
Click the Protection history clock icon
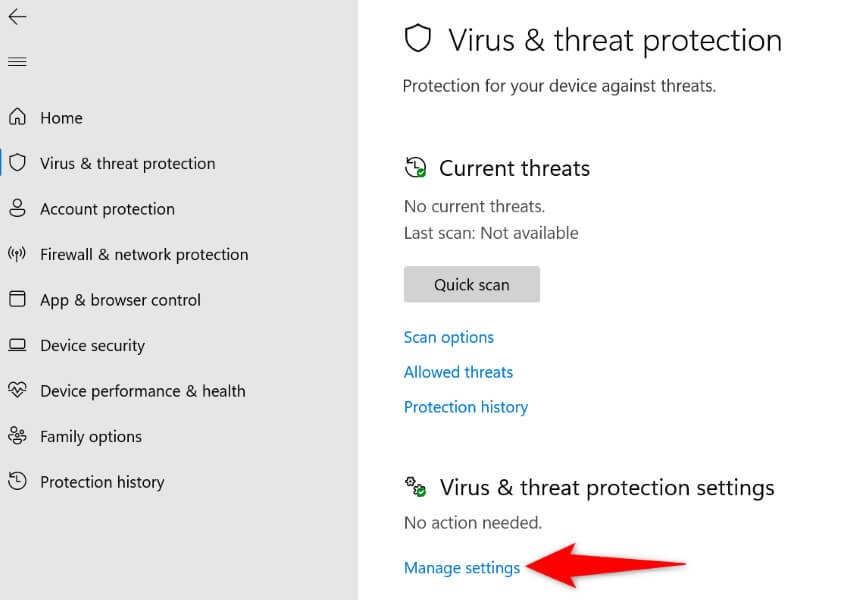pos(17,481)
